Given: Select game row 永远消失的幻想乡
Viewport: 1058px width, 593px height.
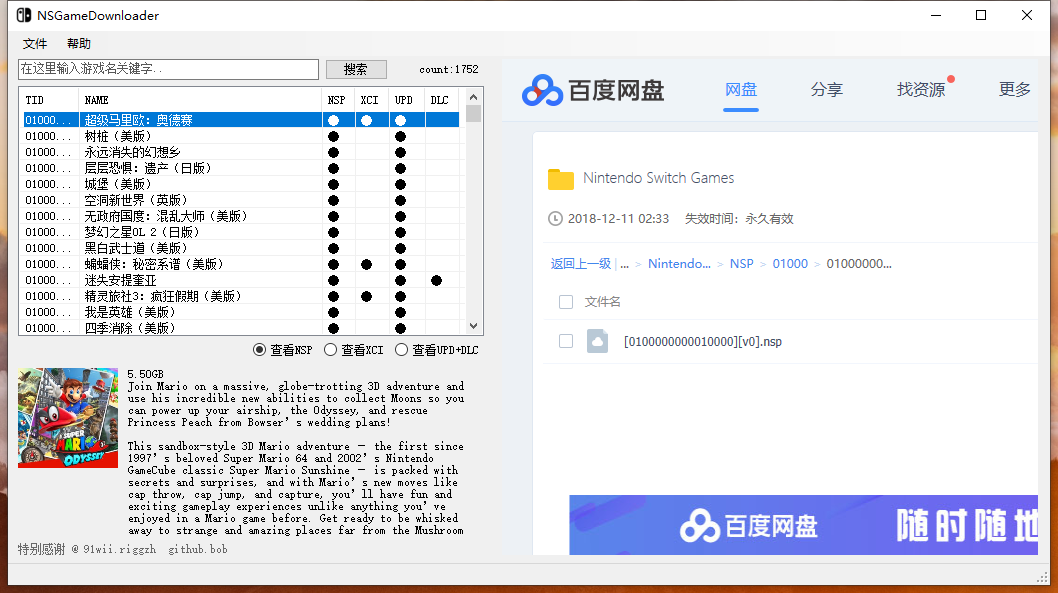Looking at the screenshot, I should tap(241, 152).
